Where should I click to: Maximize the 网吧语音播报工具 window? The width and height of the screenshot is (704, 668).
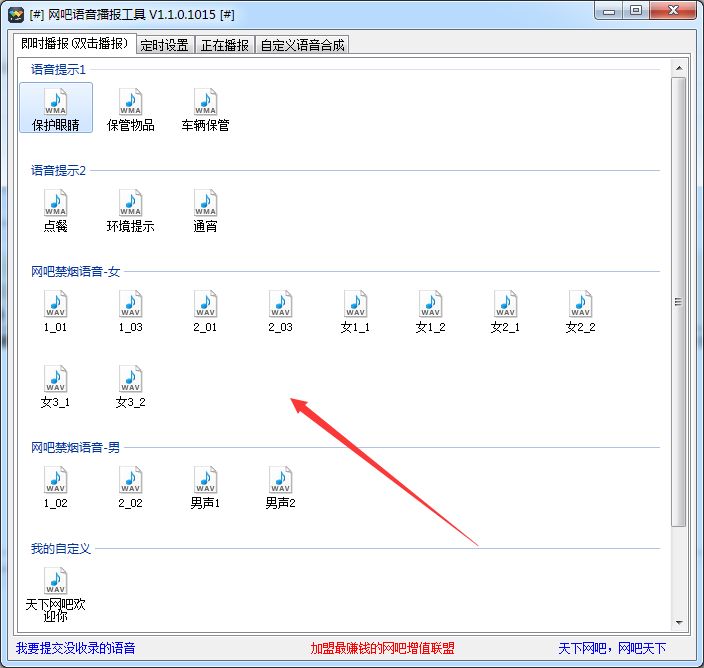(x=636, y=11)
